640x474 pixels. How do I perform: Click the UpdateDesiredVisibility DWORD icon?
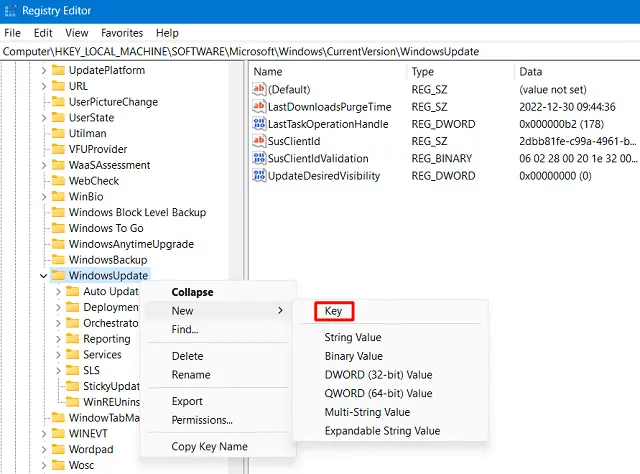(x=259, y=176)
